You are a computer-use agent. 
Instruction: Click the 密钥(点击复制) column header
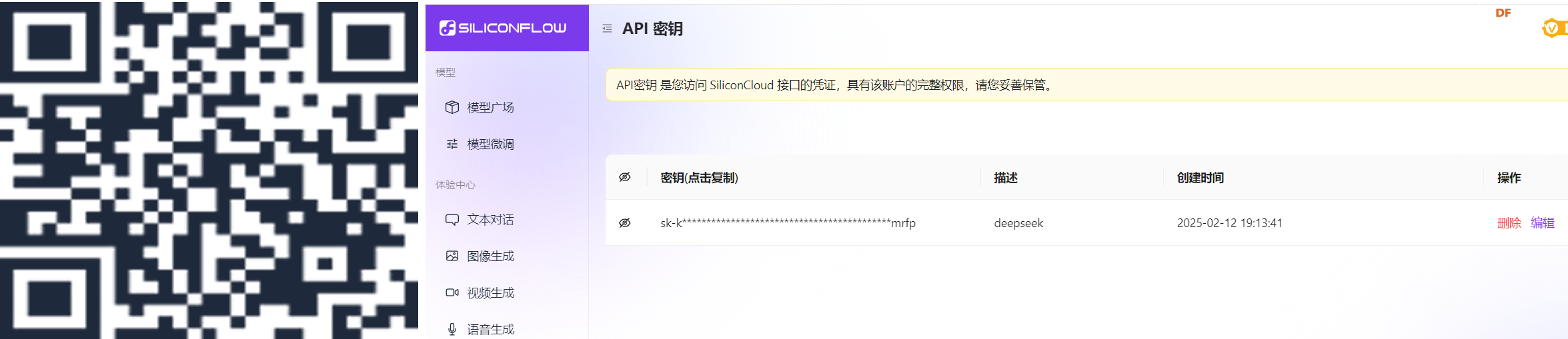coord(699,177)
